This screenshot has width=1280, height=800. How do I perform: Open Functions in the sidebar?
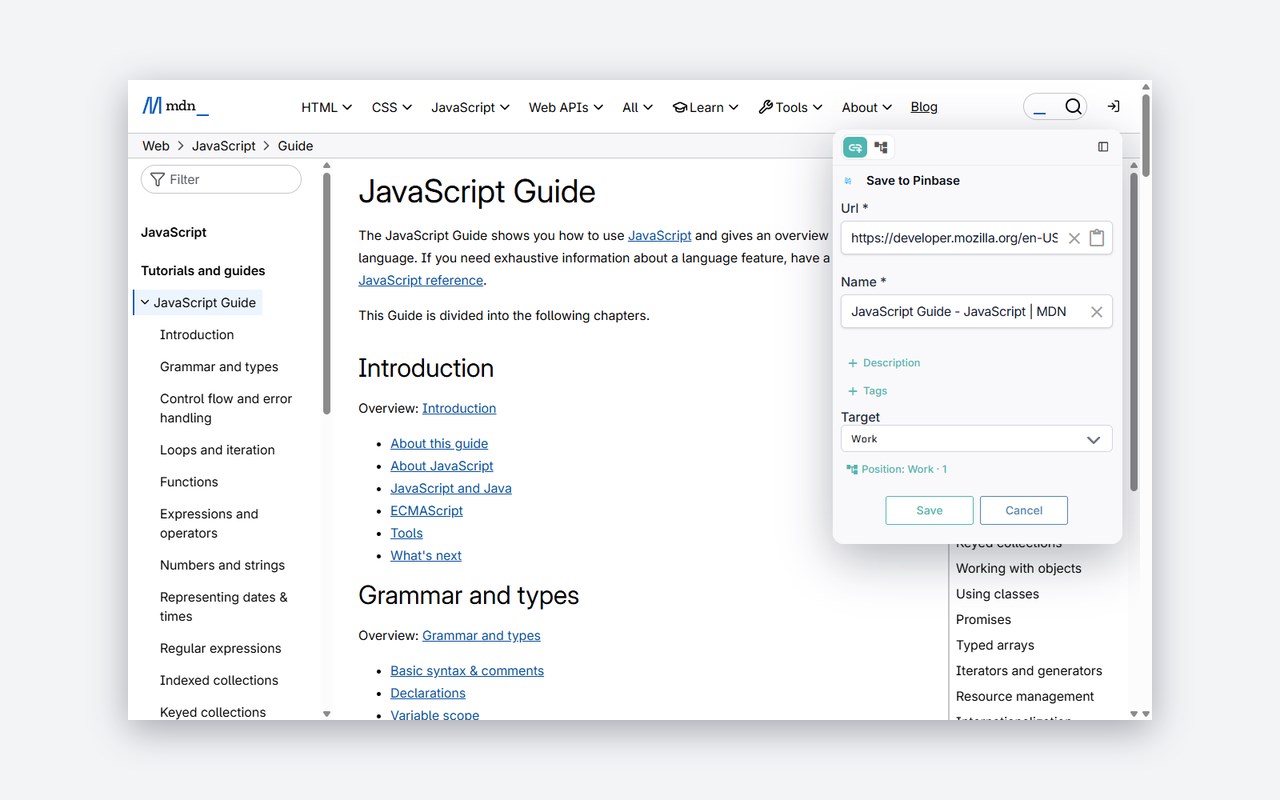[189, 482]
